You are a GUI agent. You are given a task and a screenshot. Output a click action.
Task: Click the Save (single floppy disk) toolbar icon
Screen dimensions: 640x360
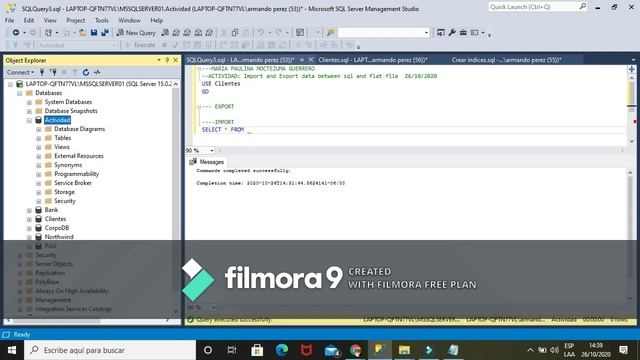pos(94,32)
